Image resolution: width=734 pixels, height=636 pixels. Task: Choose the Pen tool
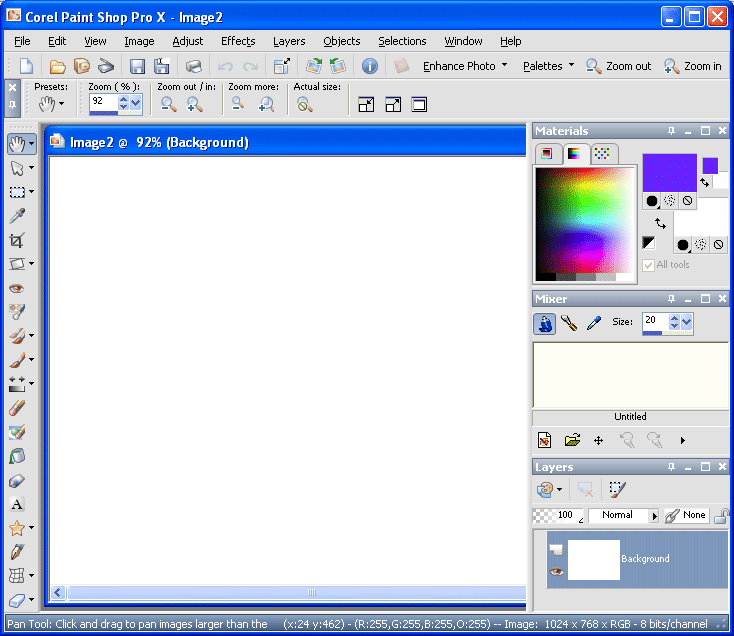[17, 552]
